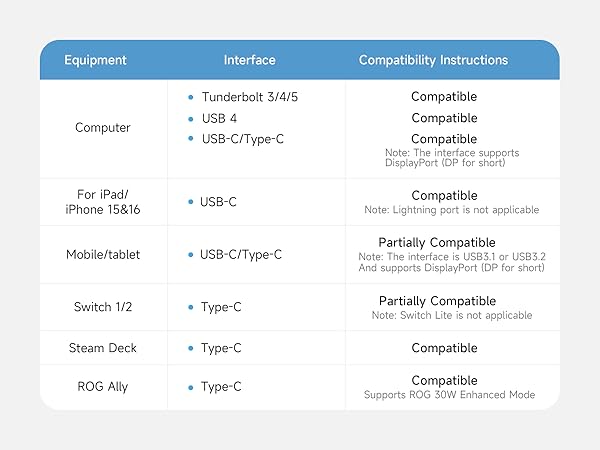Select the "Interface" column header

coord(250,60)
